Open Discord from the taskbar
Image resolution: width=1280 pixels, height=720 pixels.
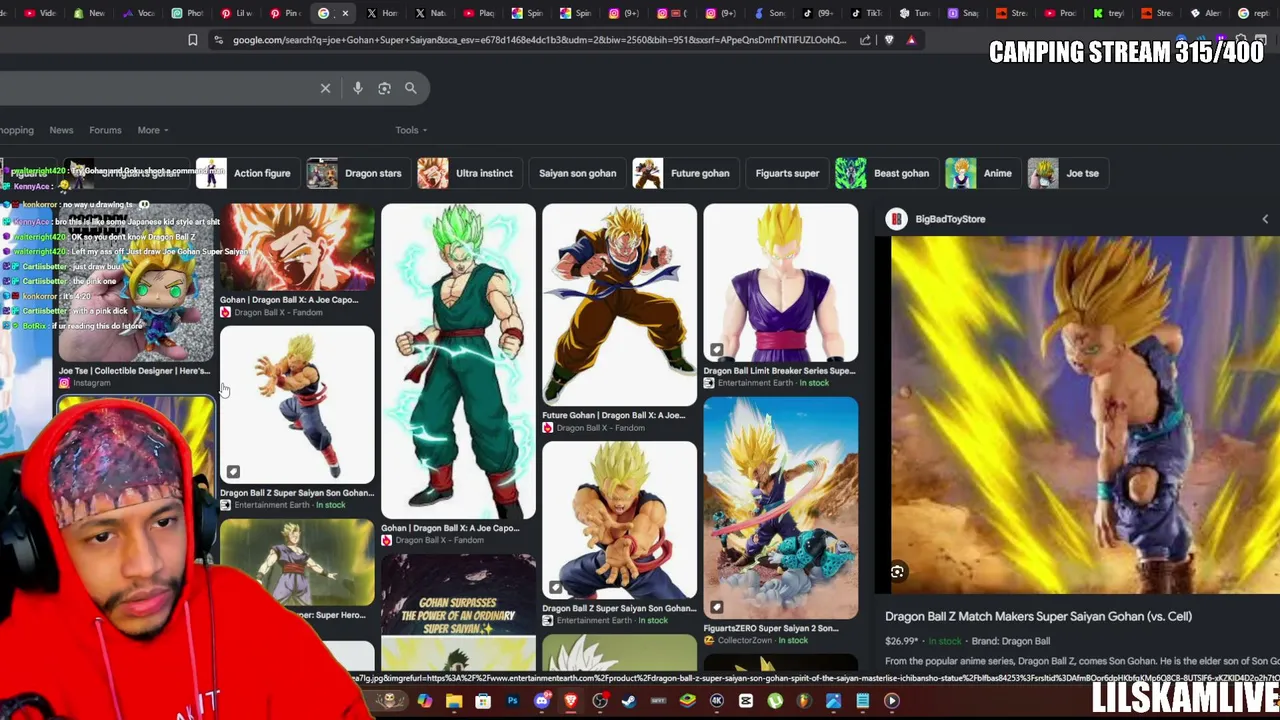click(542, 701)
